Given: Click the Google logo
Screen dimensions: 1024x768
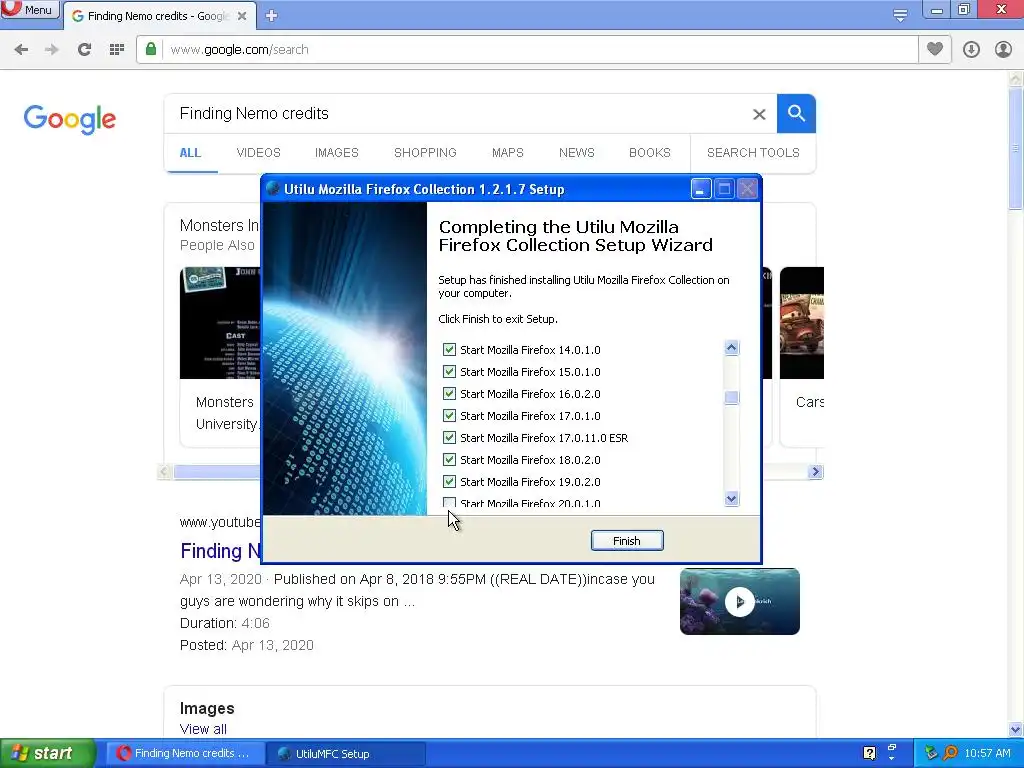Looking at the screenshot, I should click(x=70, y=119).
